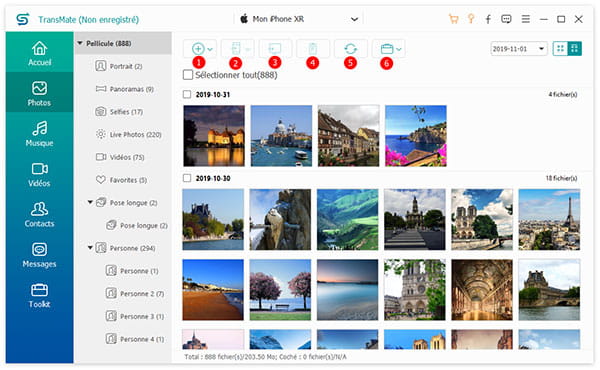Click the shopping cart purchase icon

click(x=453, y=19)
